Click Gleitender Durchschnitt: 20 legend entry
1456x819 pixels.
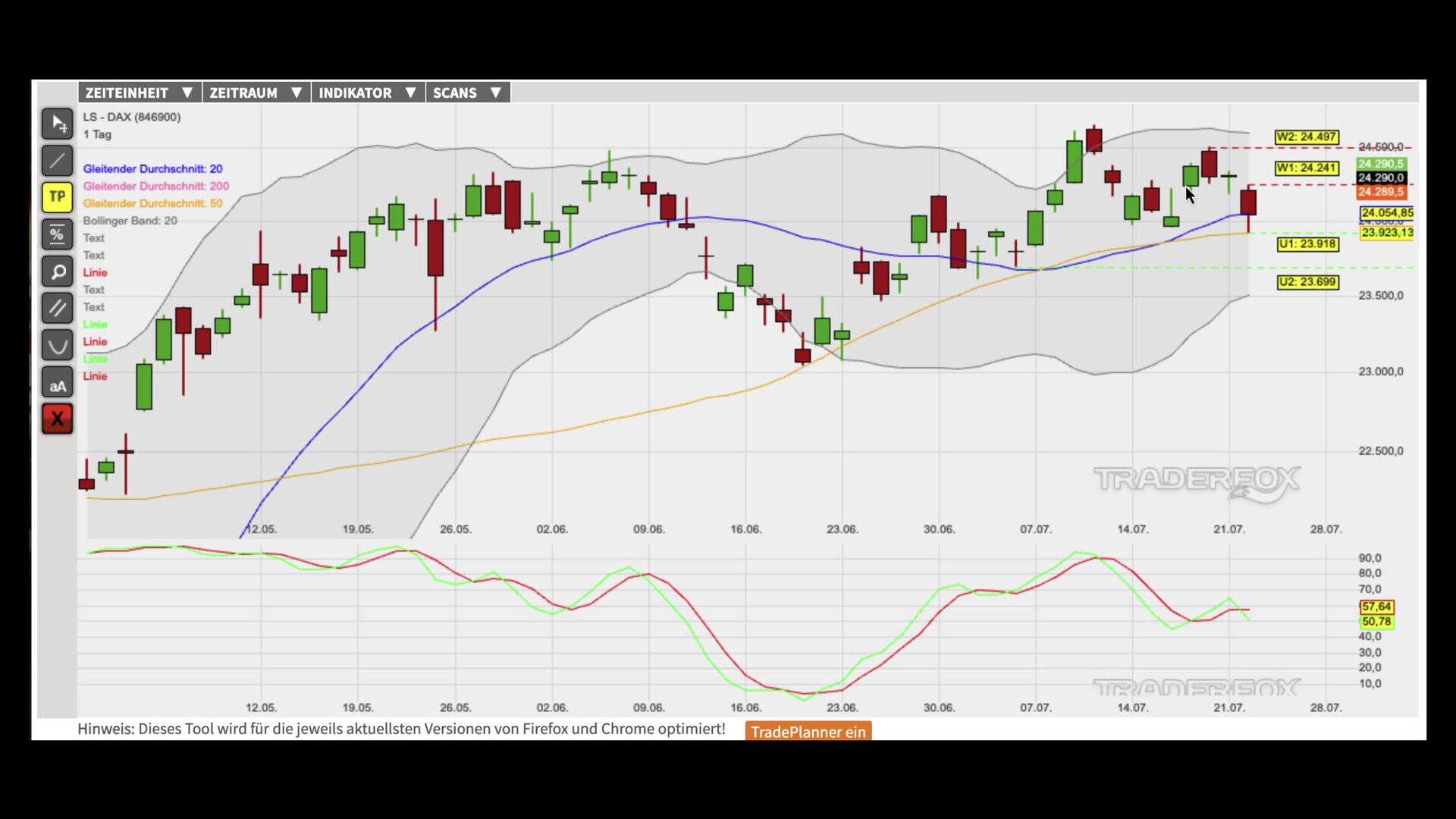click(152, 168)
